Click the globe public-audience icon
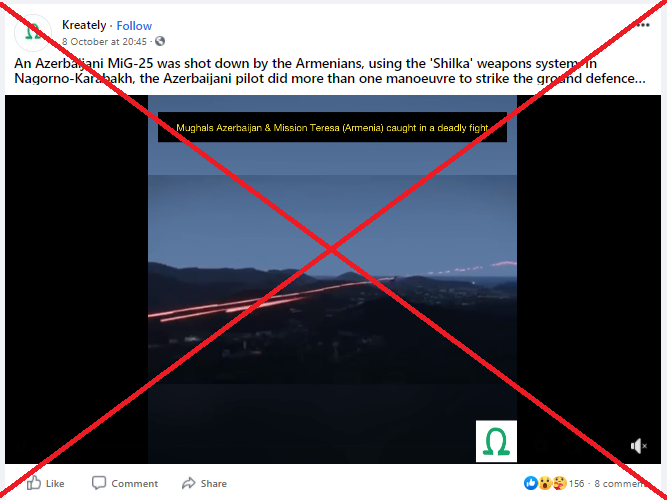667x500 pixels. 160,41
